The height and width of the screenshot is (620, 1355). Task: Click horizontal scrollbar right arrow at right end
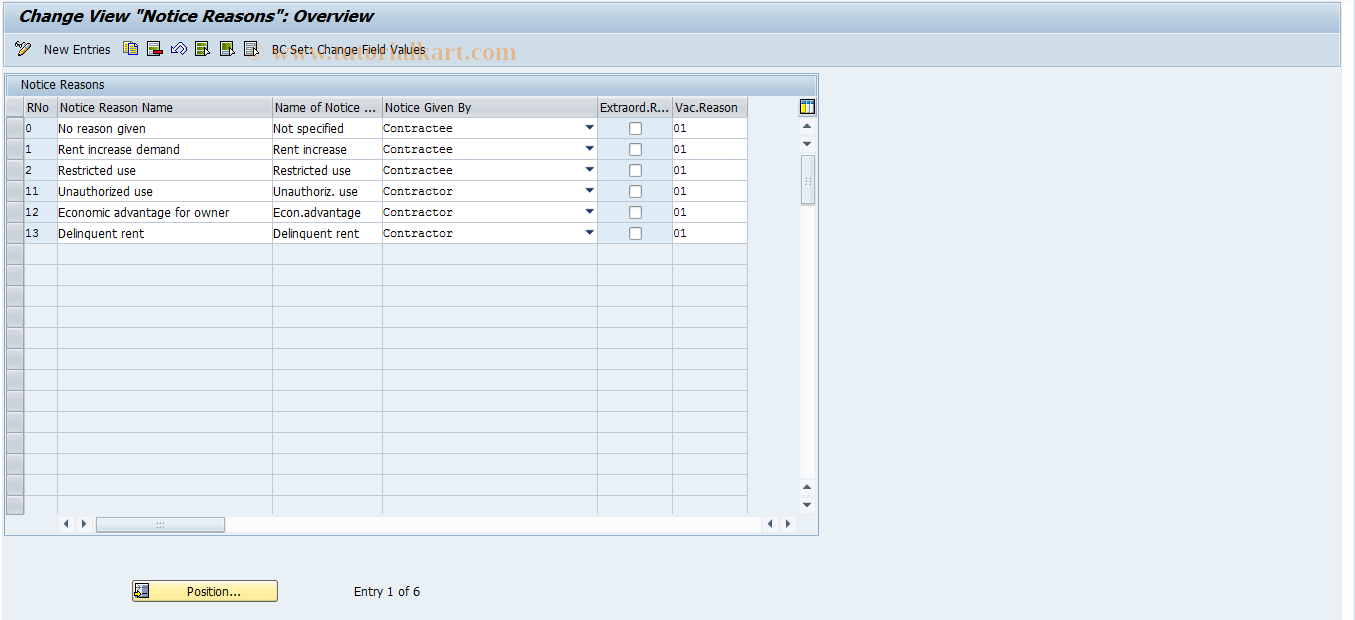click(x=788, y=524)
